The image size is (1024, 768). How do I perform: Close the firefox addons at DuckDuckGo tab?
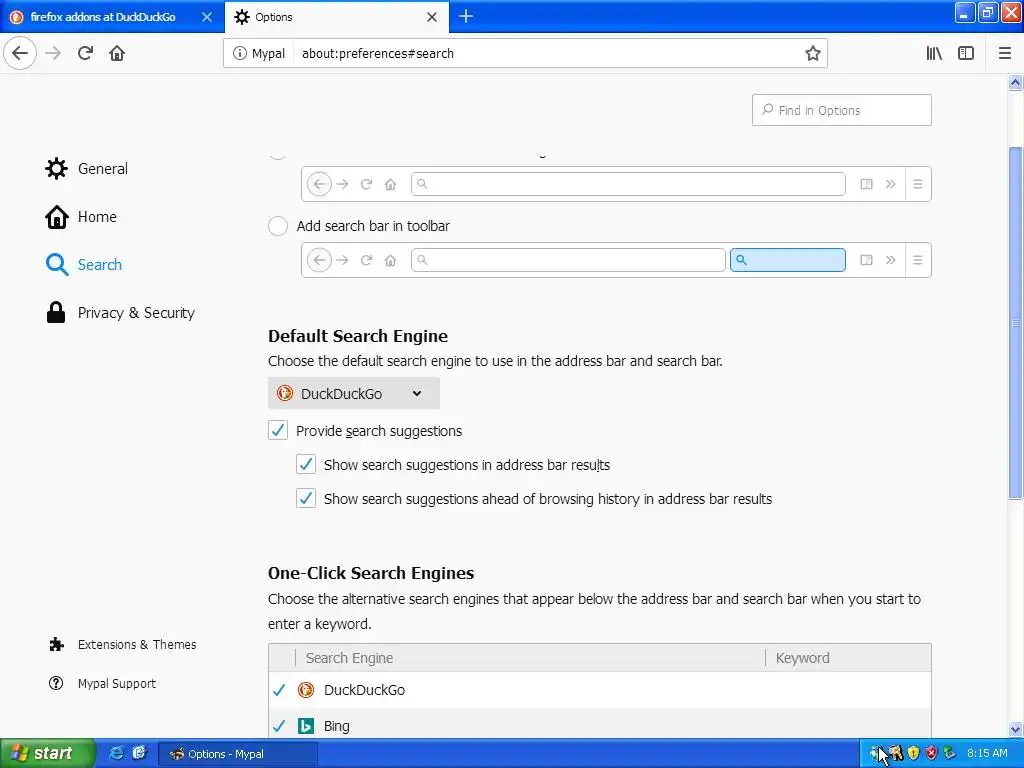tap(206, 17)
